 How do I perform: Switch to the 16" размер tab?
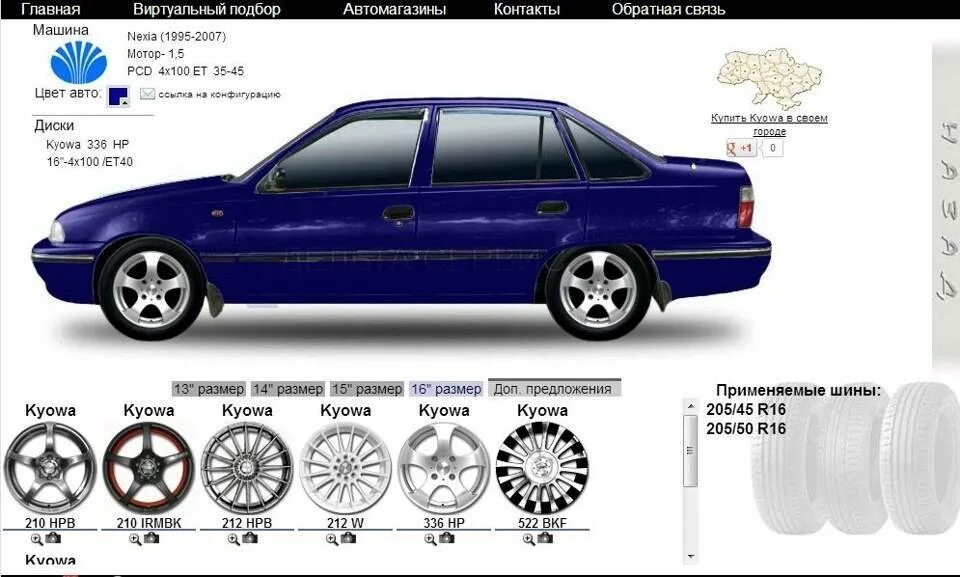(x=446, y=389)
